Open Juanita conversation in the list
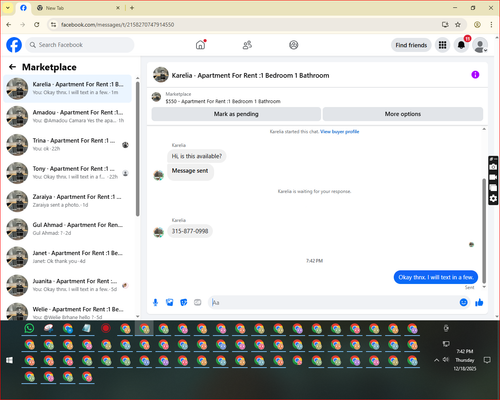The width and height of the screenshot is (500, 400). tap(68, 285)
